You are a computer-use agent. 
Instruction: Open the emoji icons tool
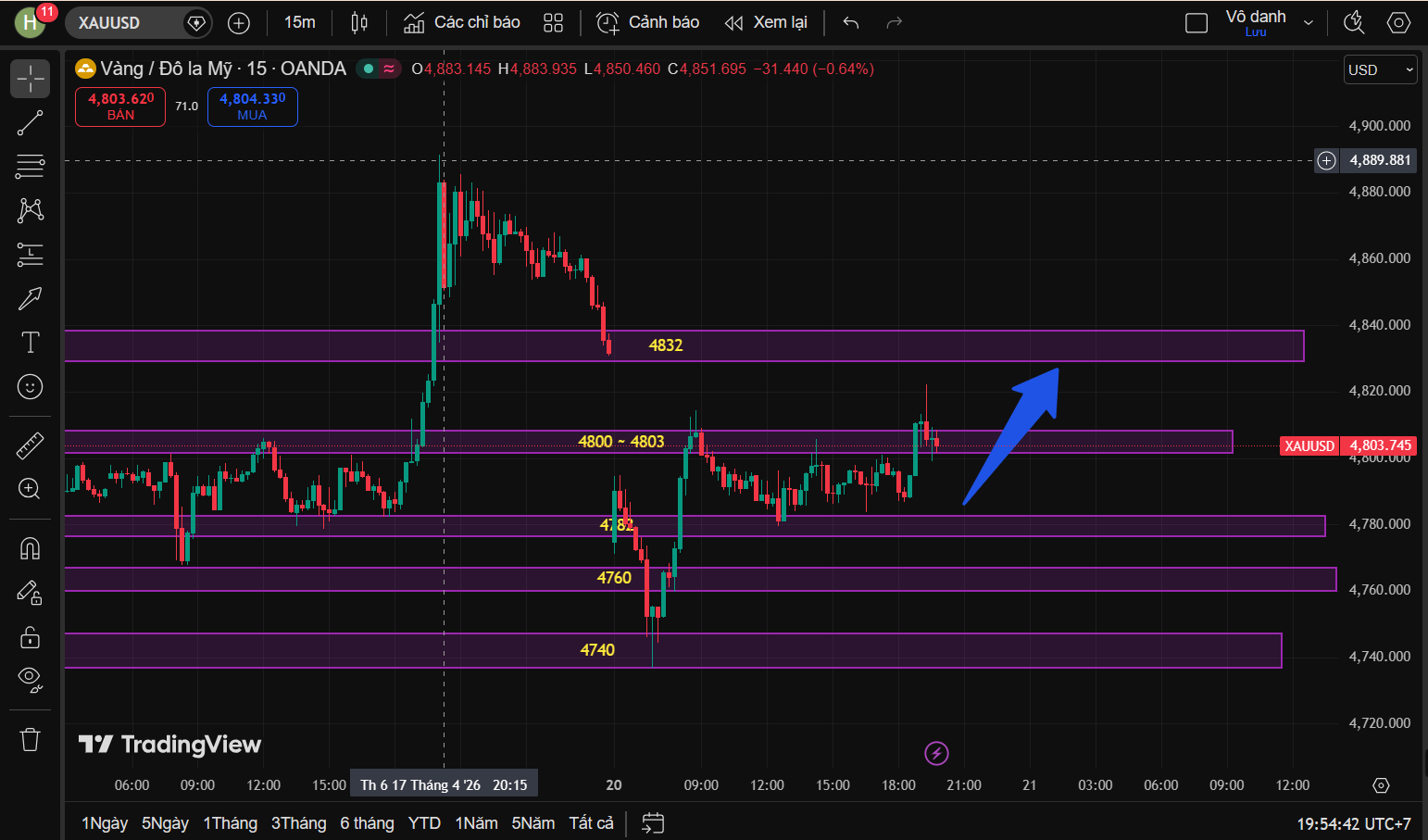pos(30,386)
